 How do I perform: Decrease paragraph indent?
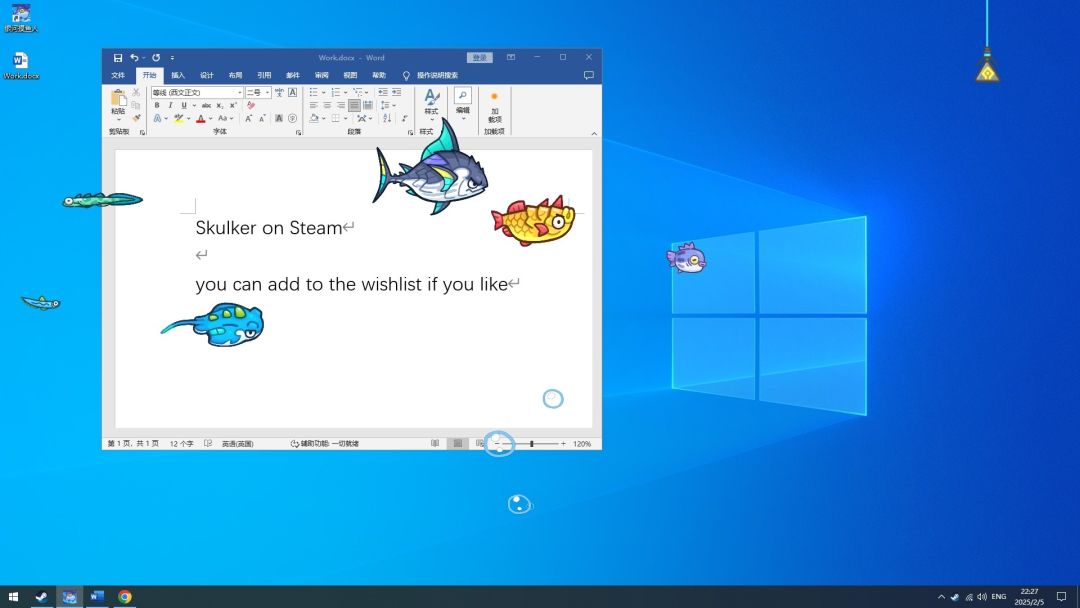tap(383, 92)
